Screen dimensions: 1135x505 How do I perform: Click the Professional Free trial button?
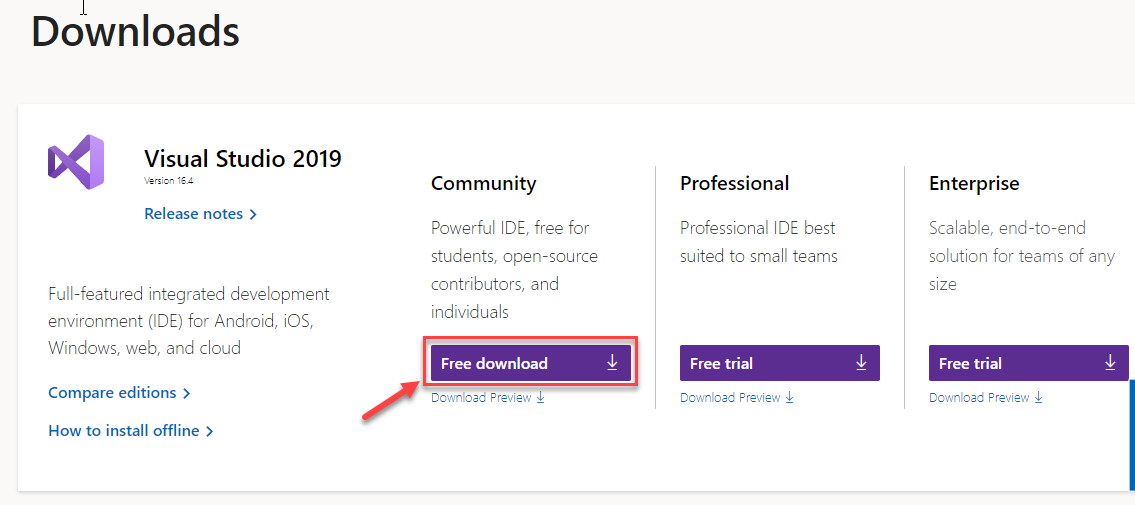(780, 363)
